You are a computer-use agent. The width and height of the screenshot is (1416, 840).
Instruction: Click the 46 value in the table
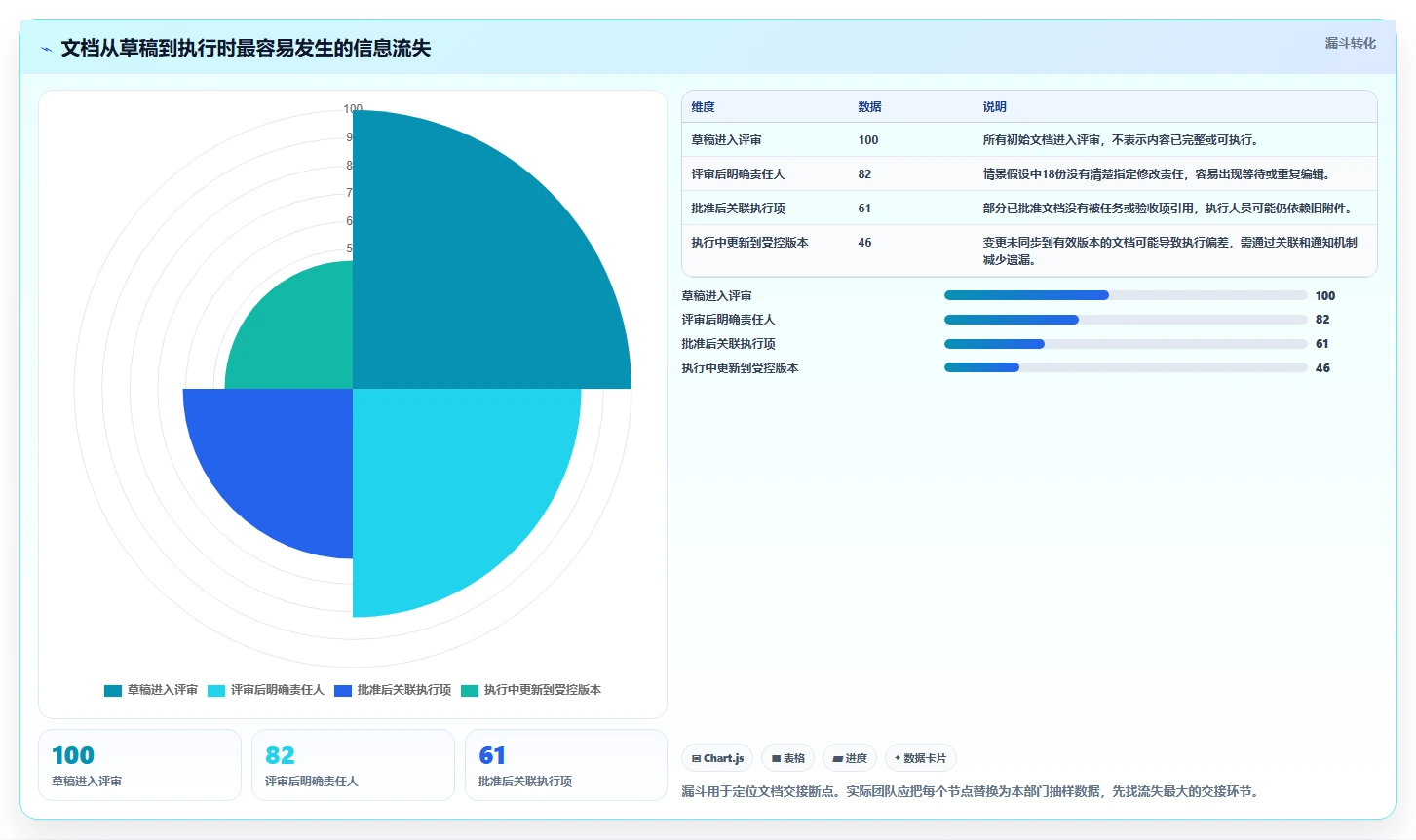(864, 243)
